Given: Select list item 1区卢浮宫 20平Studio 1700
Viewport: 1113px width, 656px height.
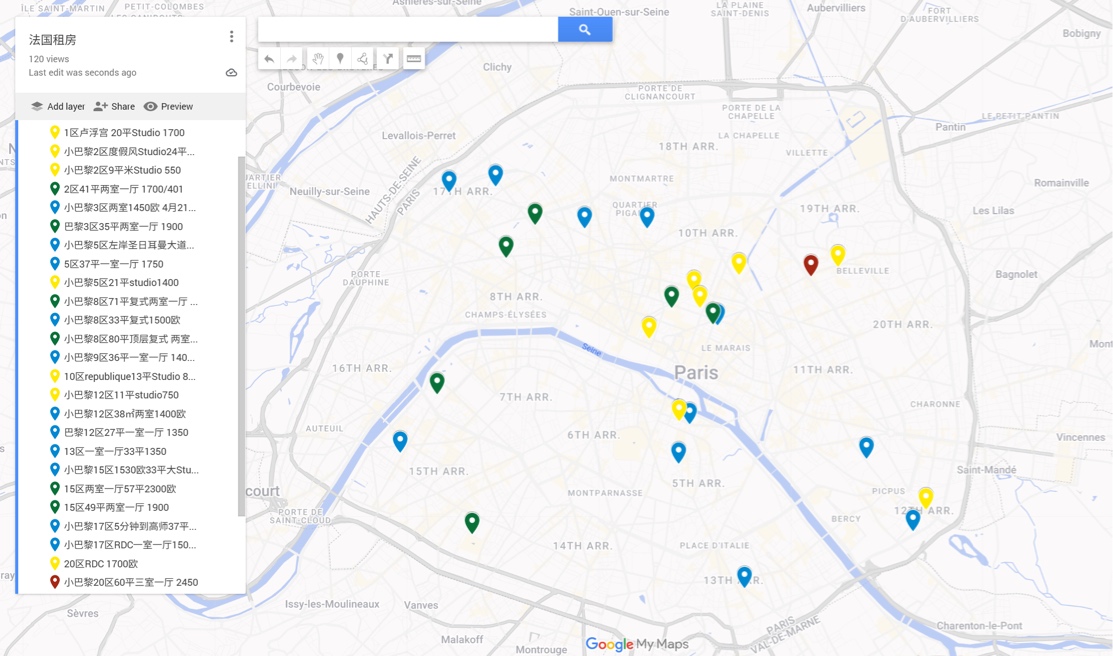Looking at the screenshot, I should (124, 133).
